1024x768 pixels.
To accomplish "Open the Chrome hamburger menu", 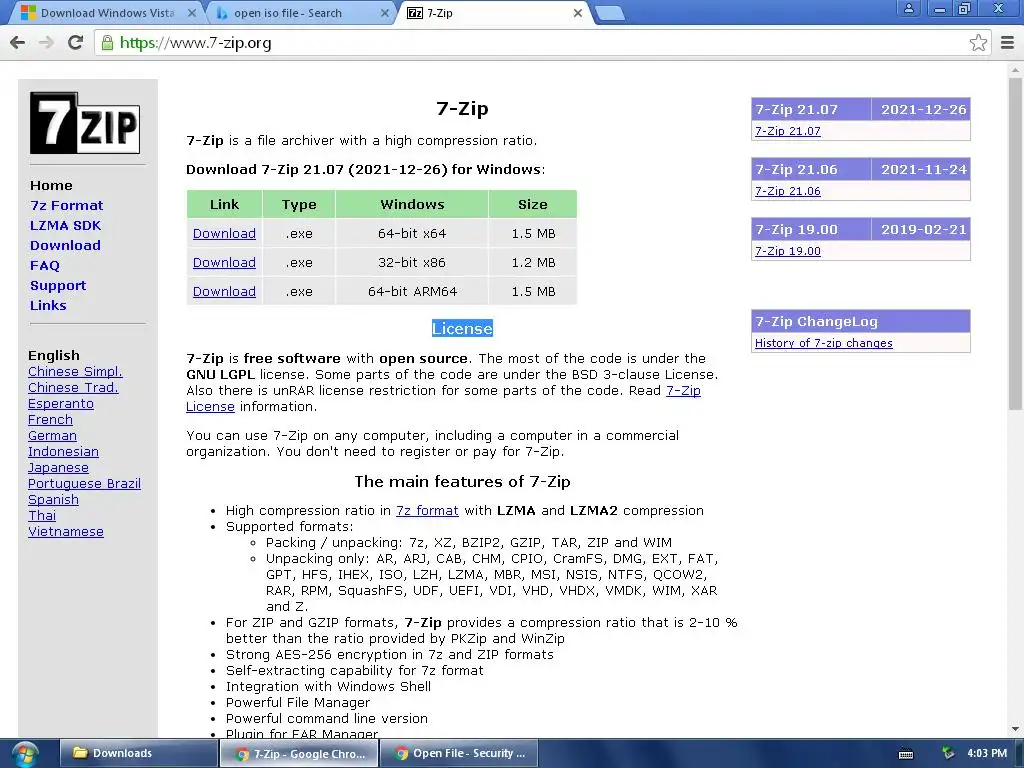I will (1008, 43).
